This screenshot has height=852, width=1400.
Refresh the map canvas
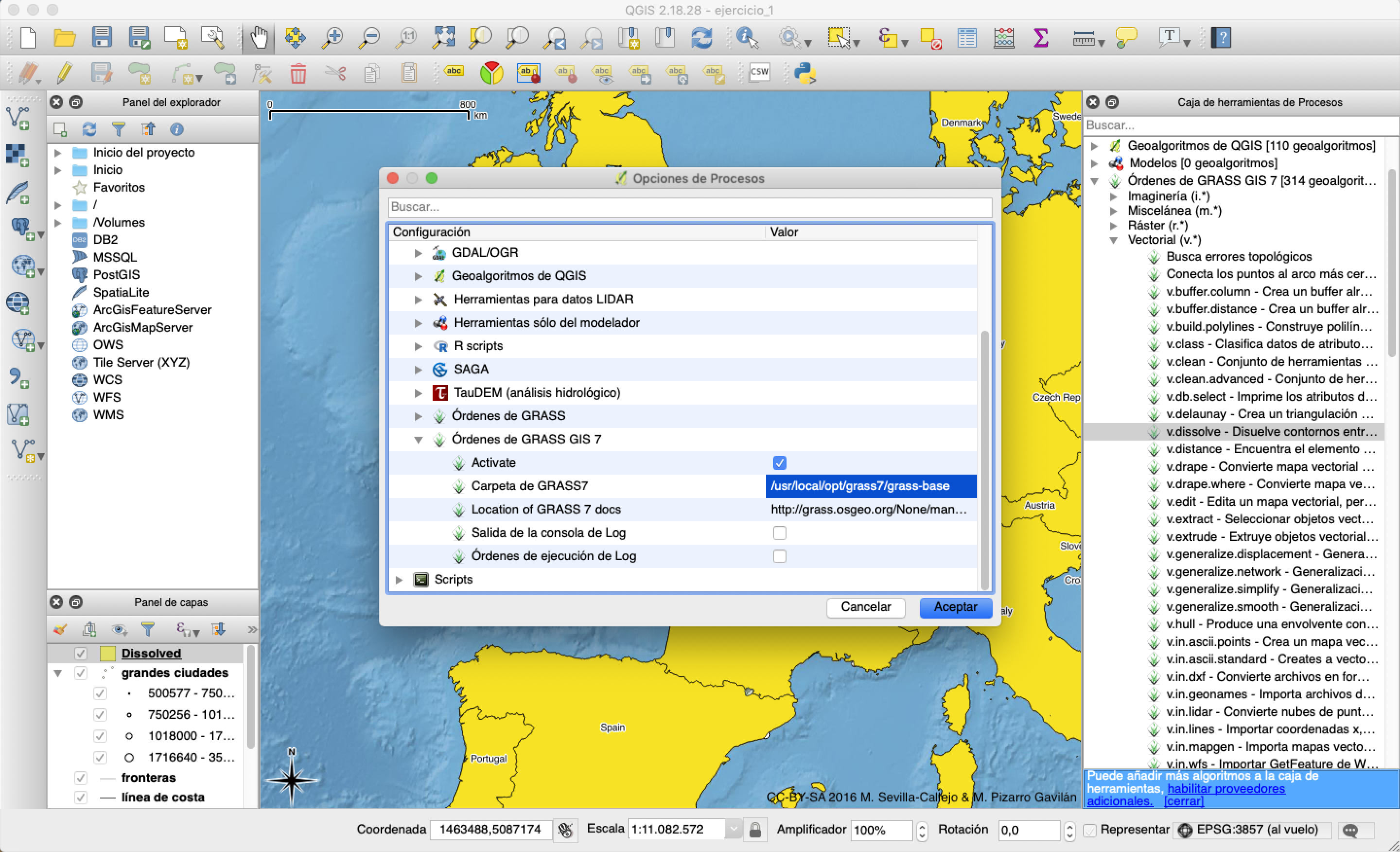pyautogui.click(x=702, y=38)
